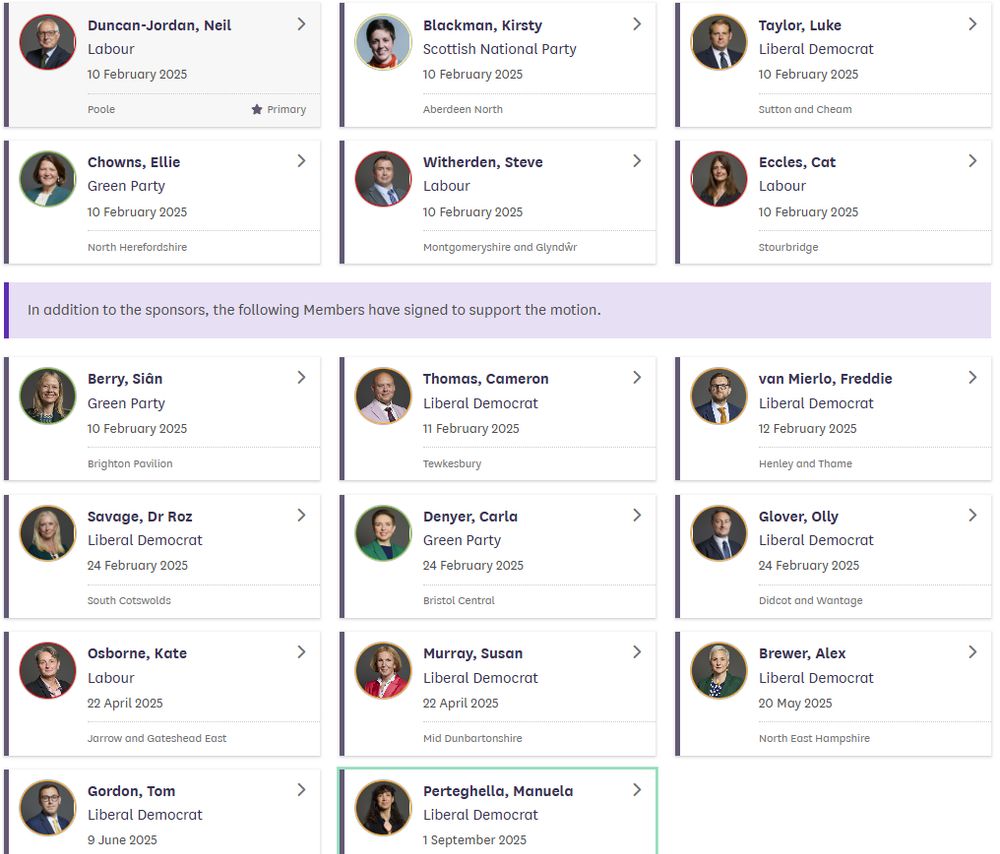This screenshot has width=1000, height=854.
Task: Open the Gordon, Tom member link
Action: 131,791
